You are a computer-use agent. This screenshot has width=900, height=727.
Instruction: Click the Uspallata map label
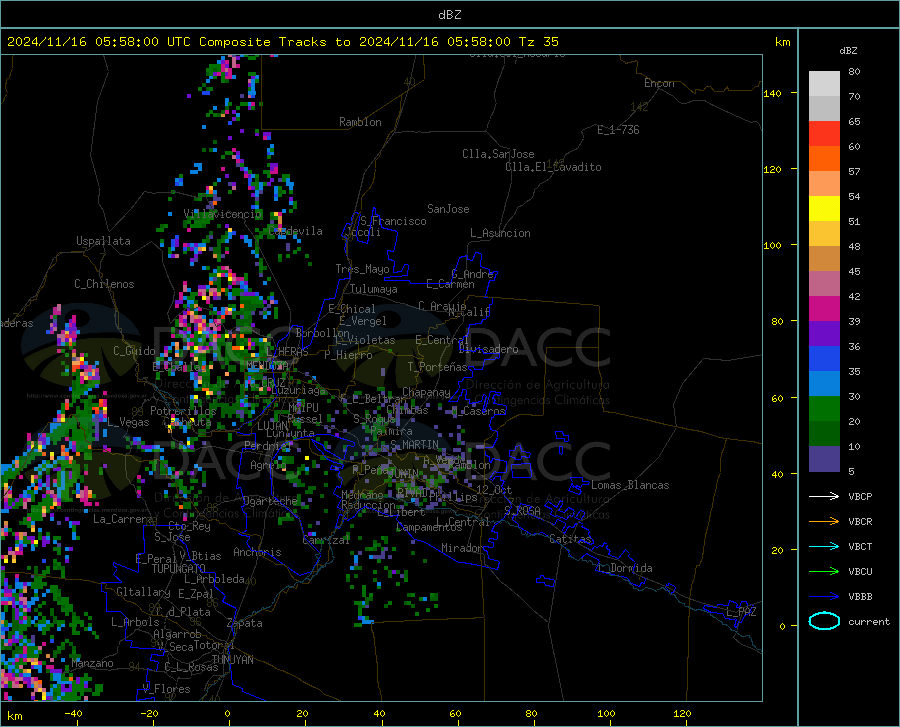[x=103, y=241]
